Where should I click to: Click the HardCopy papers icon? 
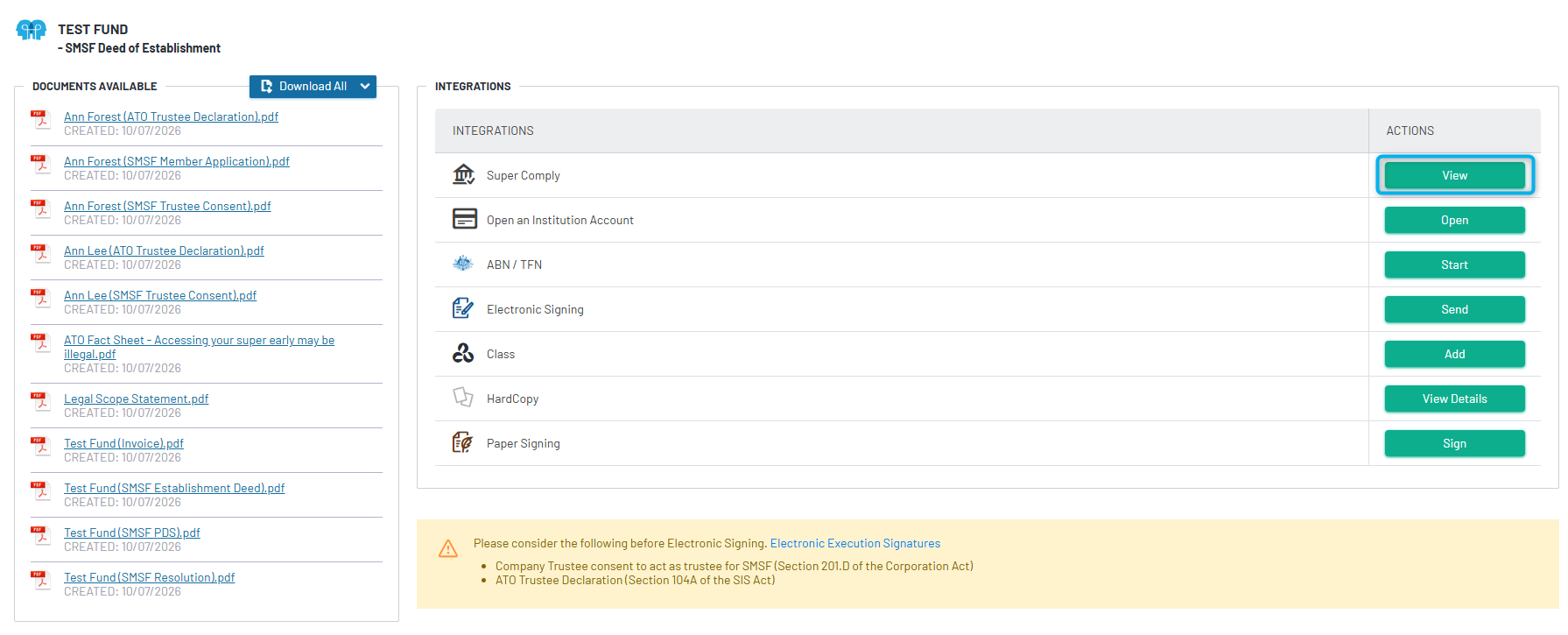[463, 398]
